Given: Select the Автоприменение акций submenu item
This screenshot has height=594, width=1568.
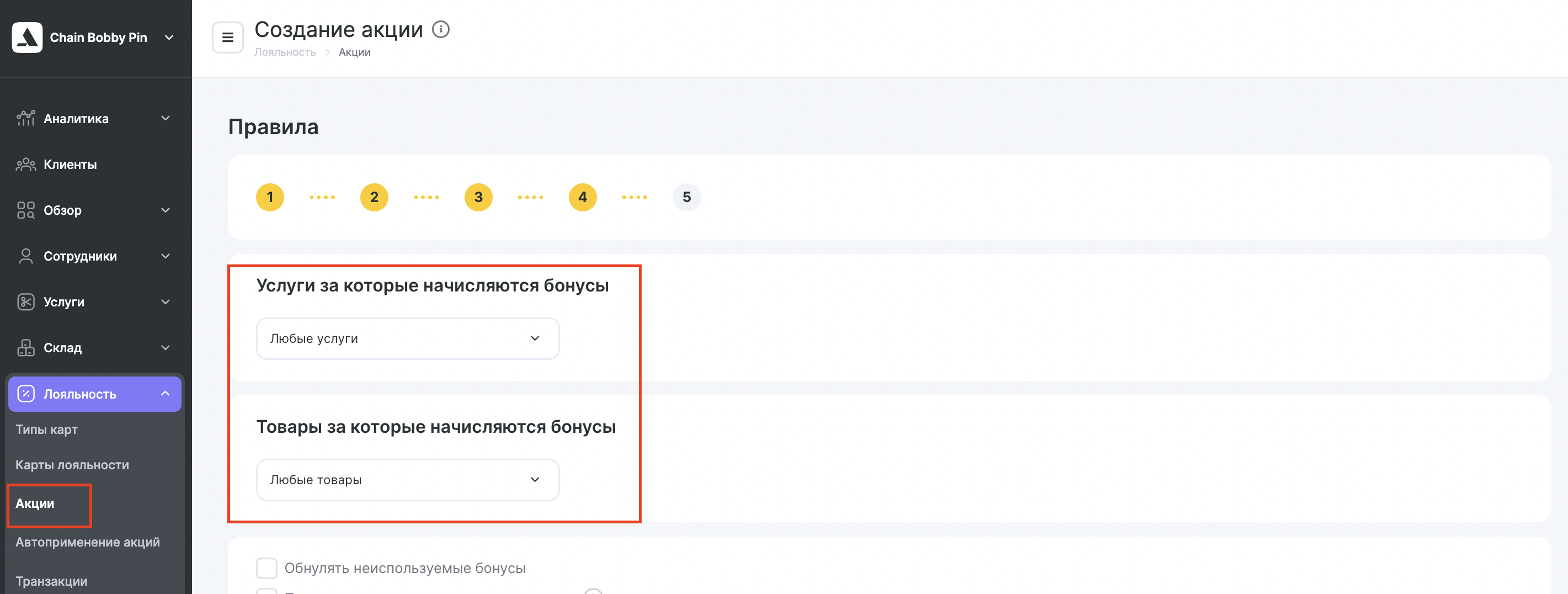Looking at the screenshot, I should [x=88, y=542].
